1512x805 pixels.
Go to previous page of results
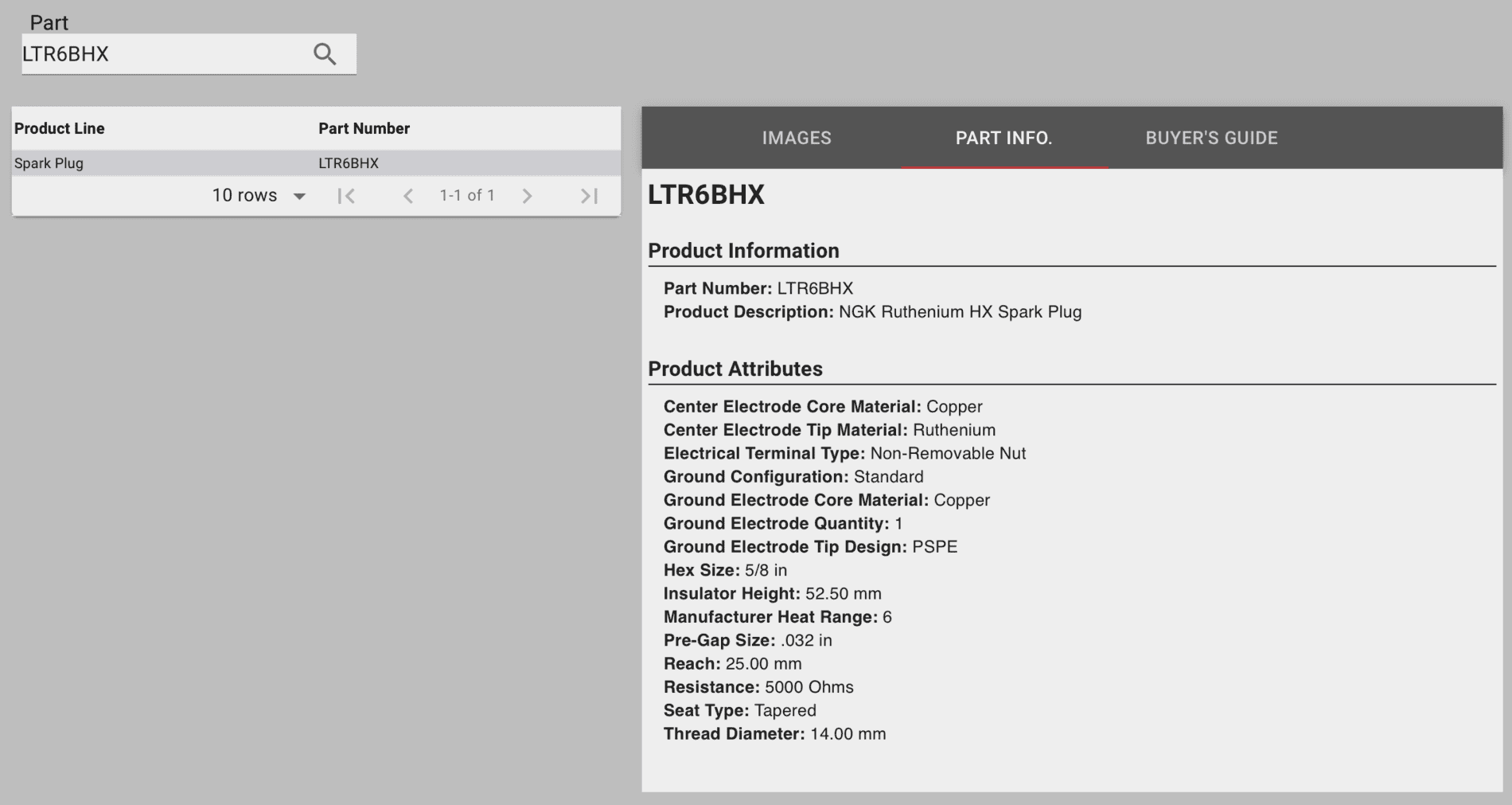point(408,196)
